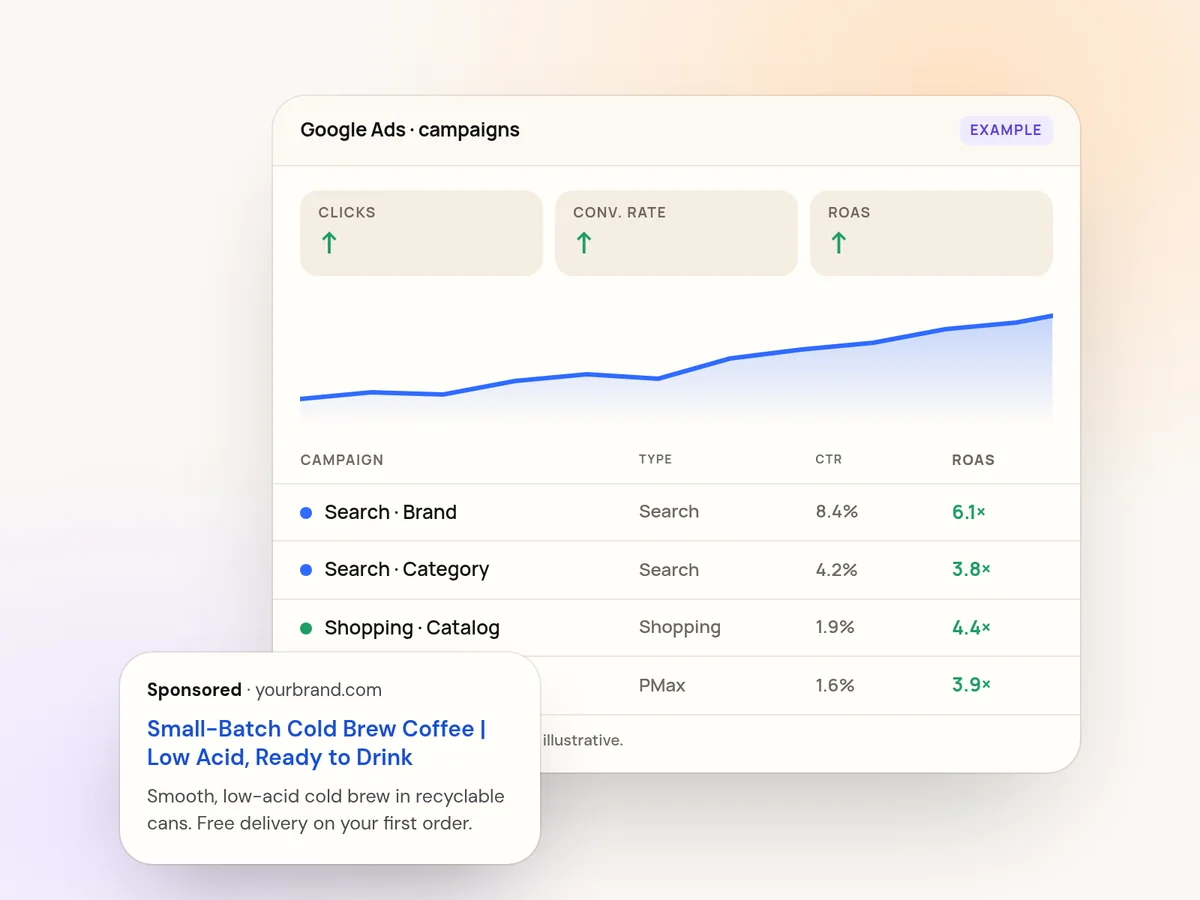Click the PMax type cell

[662, 685]
